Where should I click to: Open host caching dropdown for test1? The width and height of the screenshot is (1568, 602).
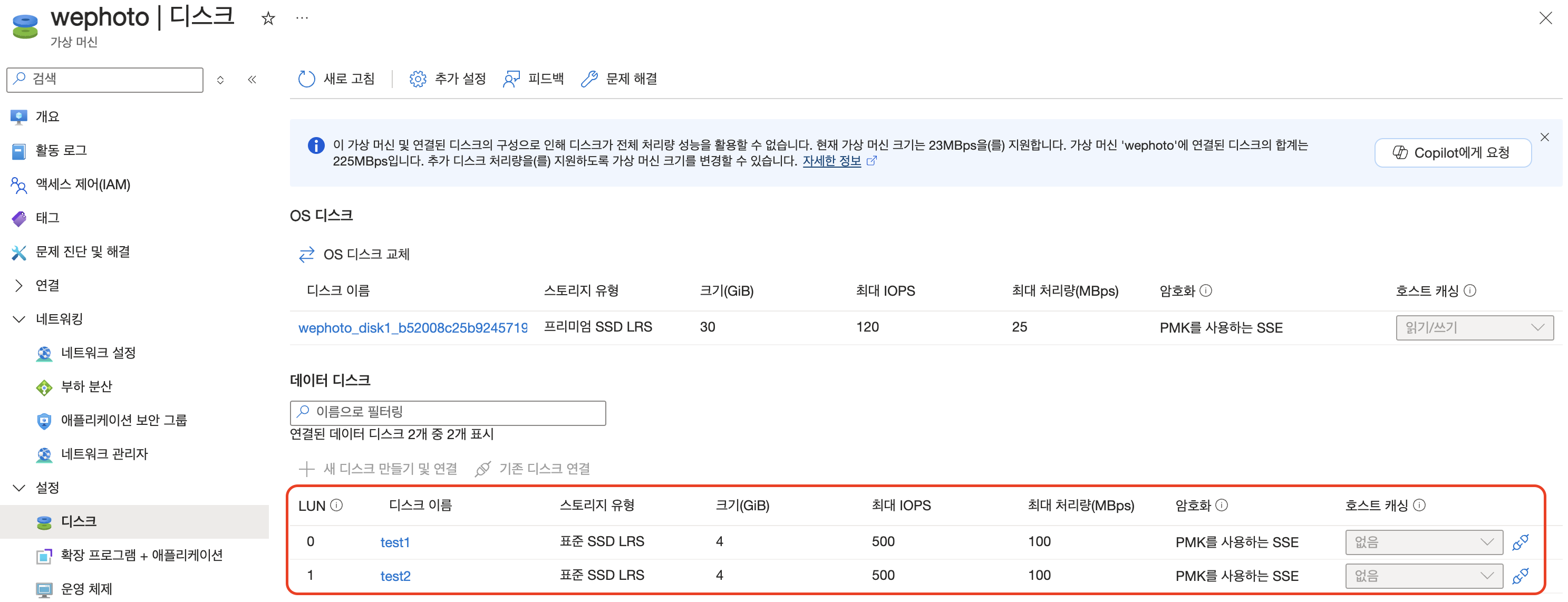pos(1423,542)
